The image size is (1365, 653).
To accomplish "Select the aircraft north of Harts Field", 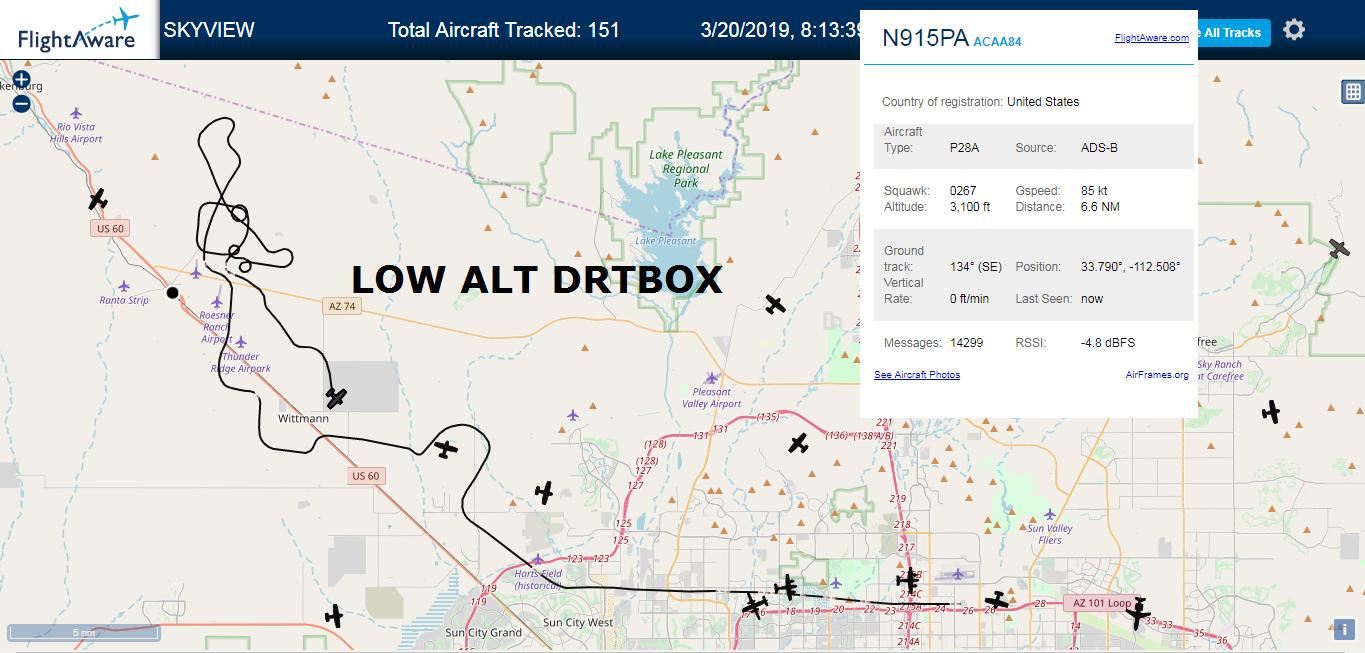I will 543,492.
